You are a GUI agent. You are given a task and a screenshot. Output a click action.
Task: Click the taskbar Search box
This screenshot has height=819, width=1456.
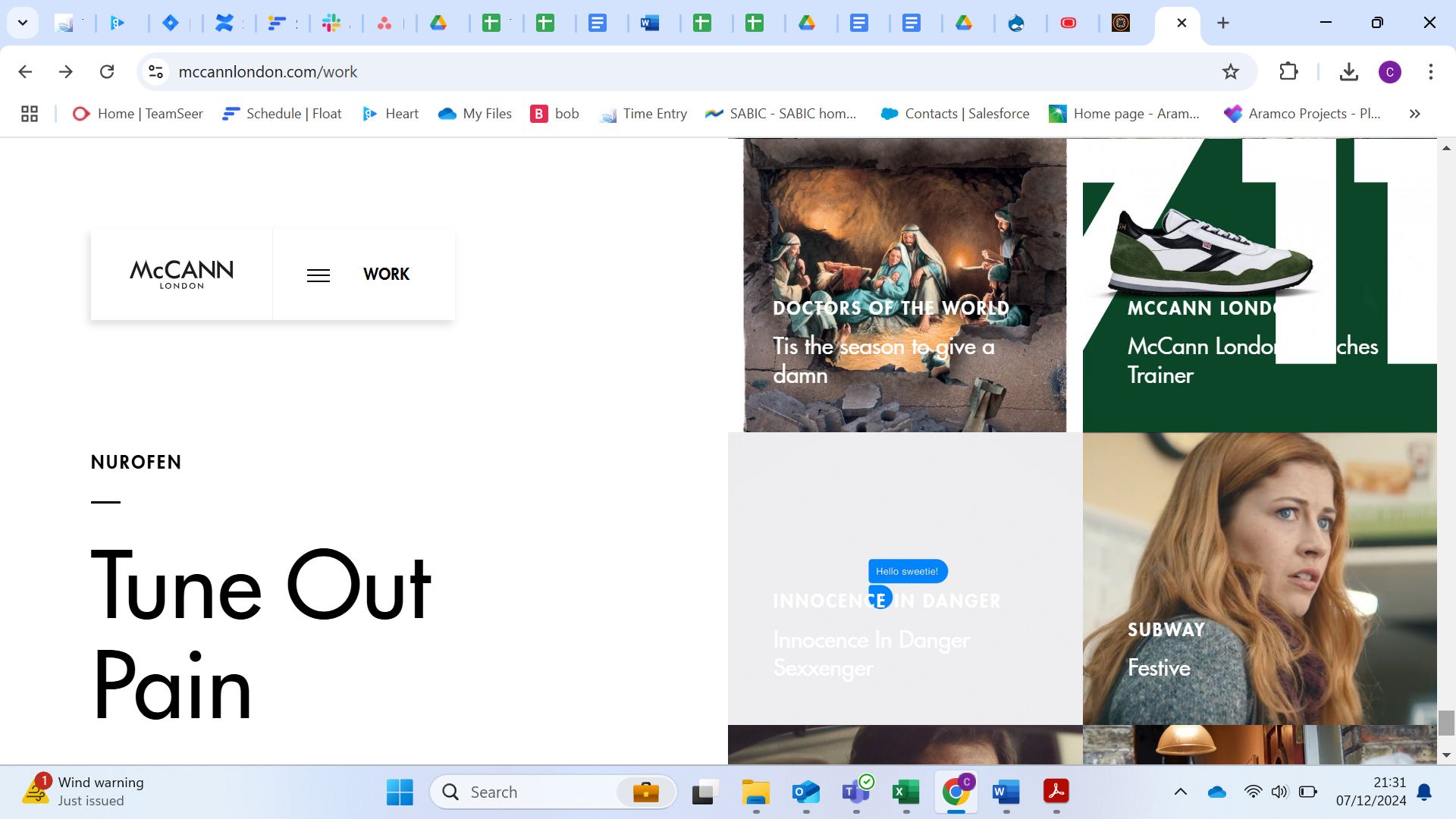(554, 792)
